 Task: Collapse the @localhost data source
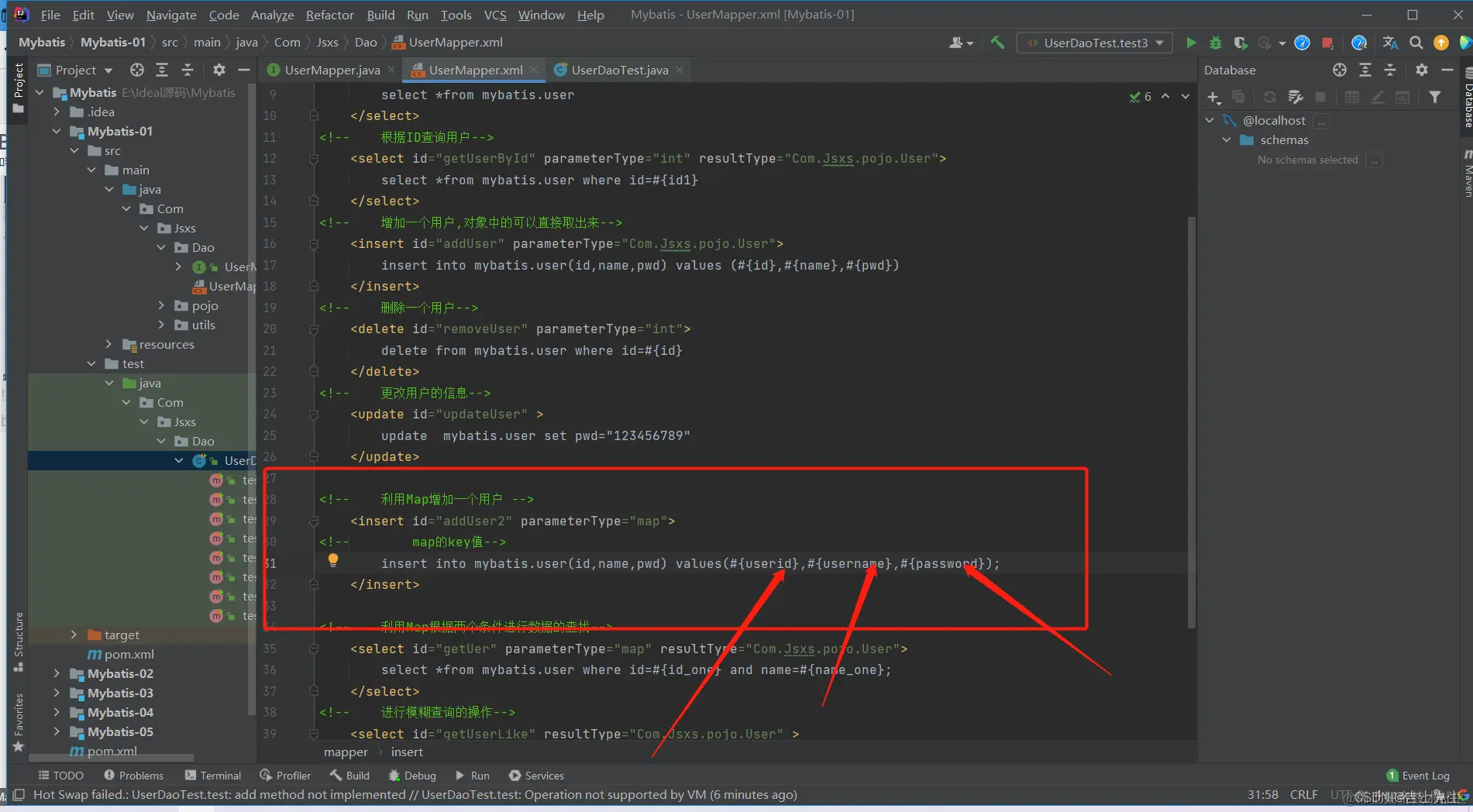(1210, 120)
